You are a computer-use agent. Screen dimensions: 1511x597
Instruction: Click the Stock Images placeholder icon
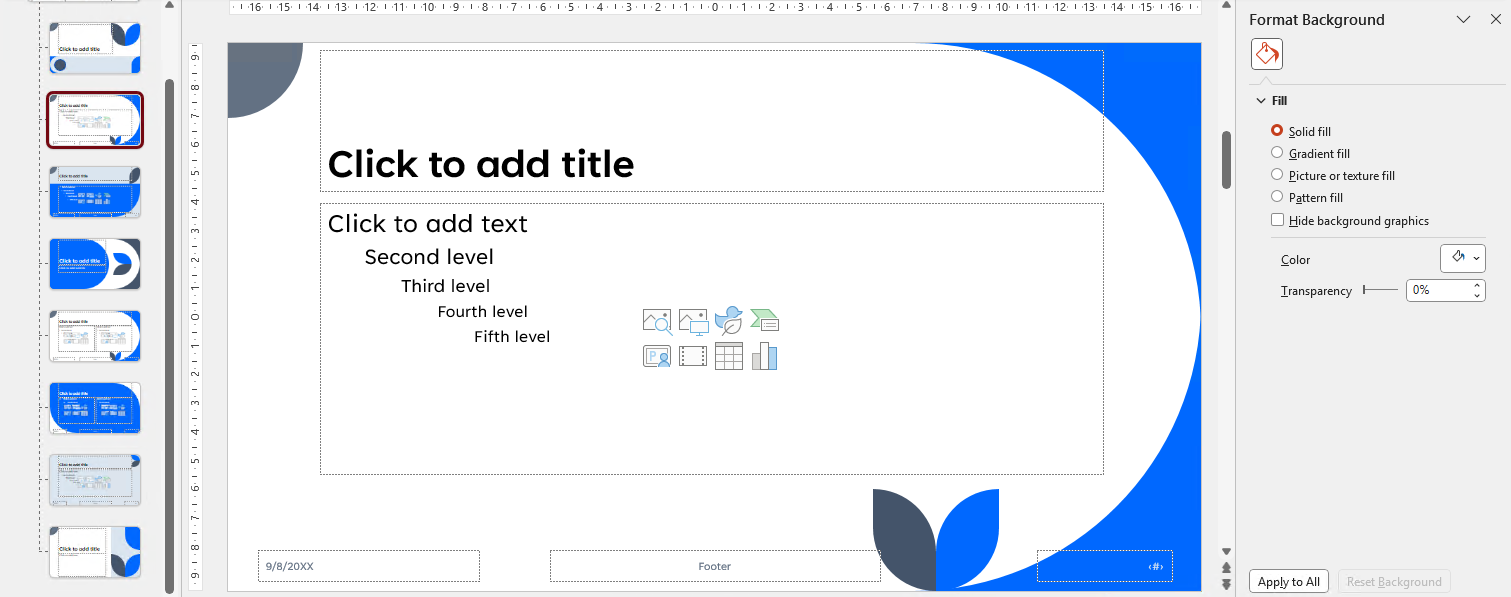click(657, 321)
